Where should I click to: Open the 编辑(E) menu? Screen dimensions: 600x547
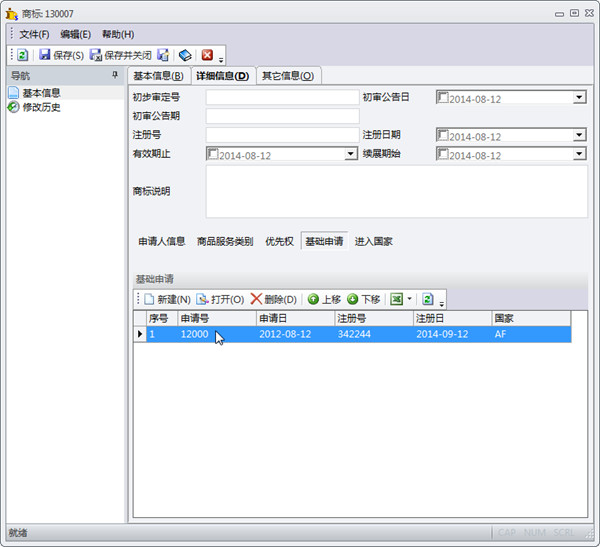click(75, 34)
